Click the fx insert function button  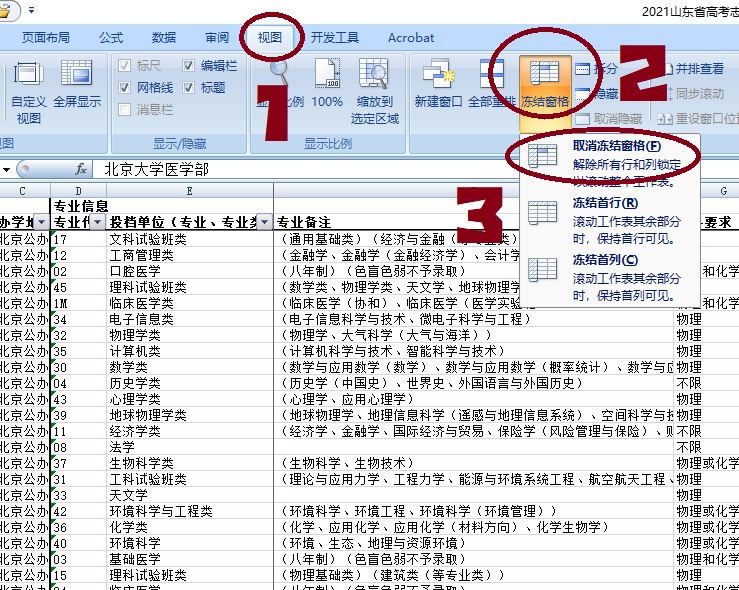tap(81, 169)
